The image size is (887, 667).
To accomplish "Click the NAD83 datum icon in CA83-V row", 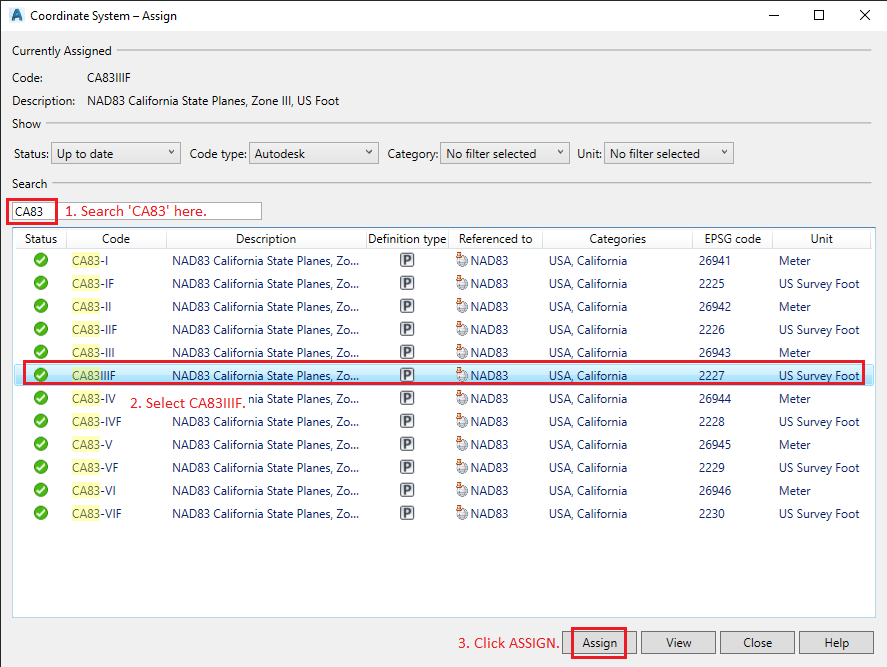I will [x=462, y=444].
